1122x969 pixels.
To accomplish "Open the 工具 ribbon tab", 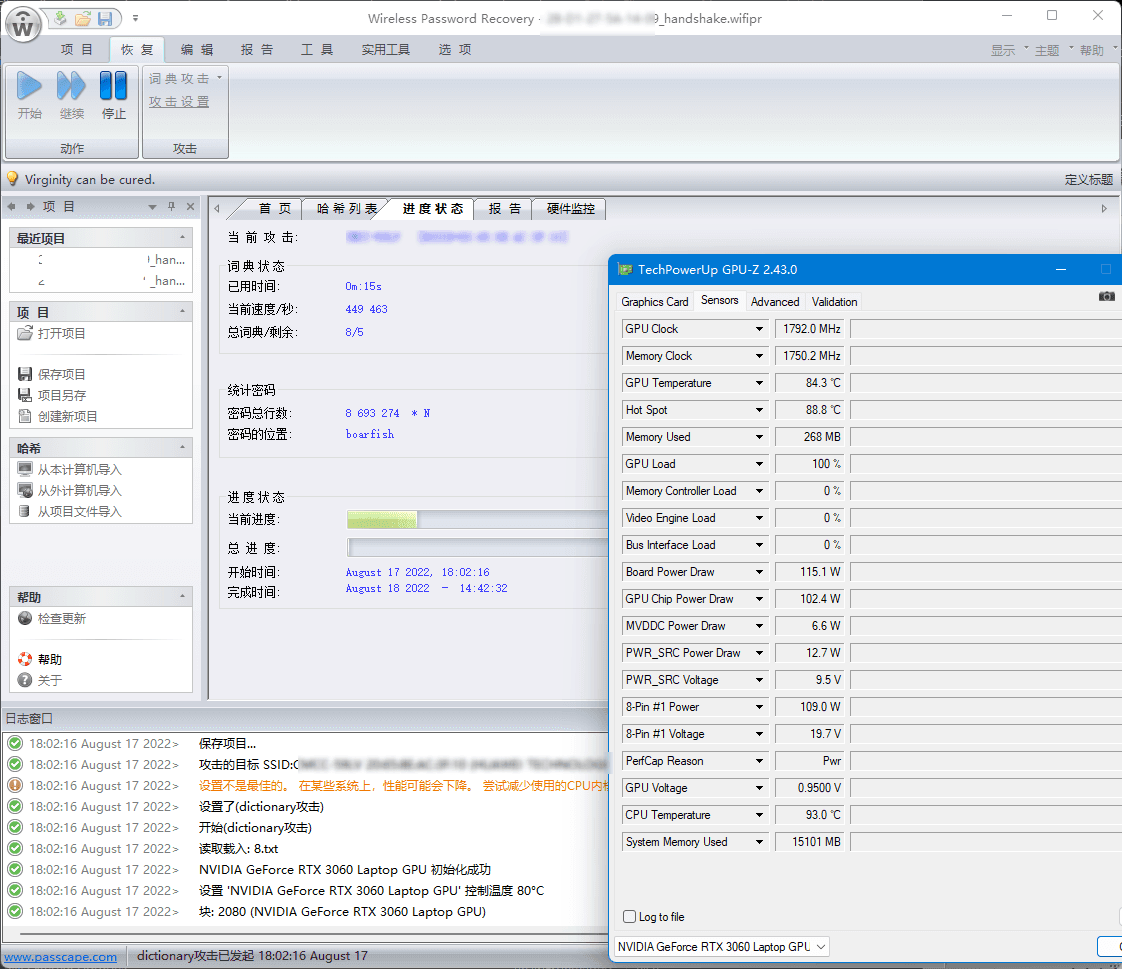I will pos(317,49).
